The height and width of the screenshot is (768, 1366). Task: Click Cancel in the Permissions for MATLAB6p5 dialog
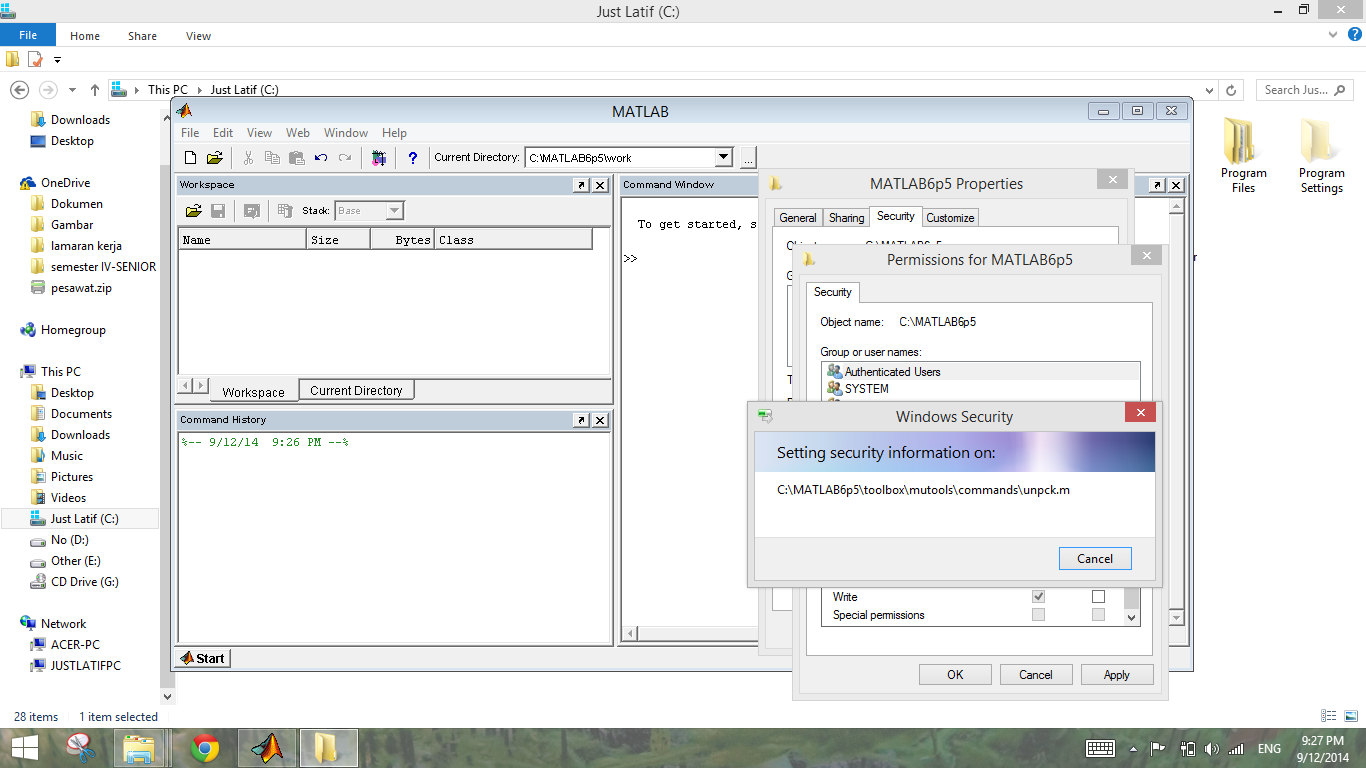[1036, 675]
